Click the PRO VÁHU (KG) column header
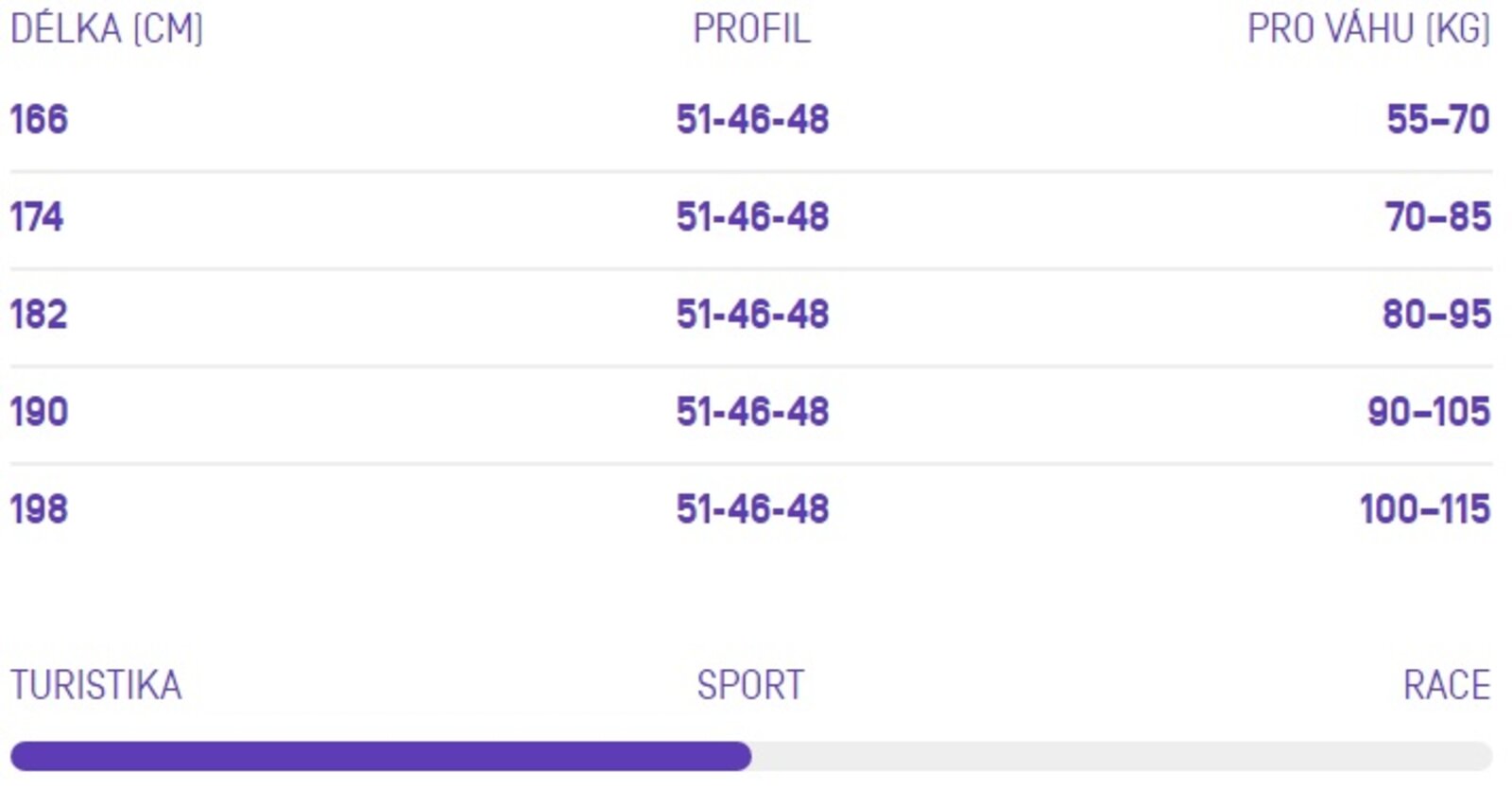The width and height of the screenshot is (1512, 788). [x=1368, y=29]
